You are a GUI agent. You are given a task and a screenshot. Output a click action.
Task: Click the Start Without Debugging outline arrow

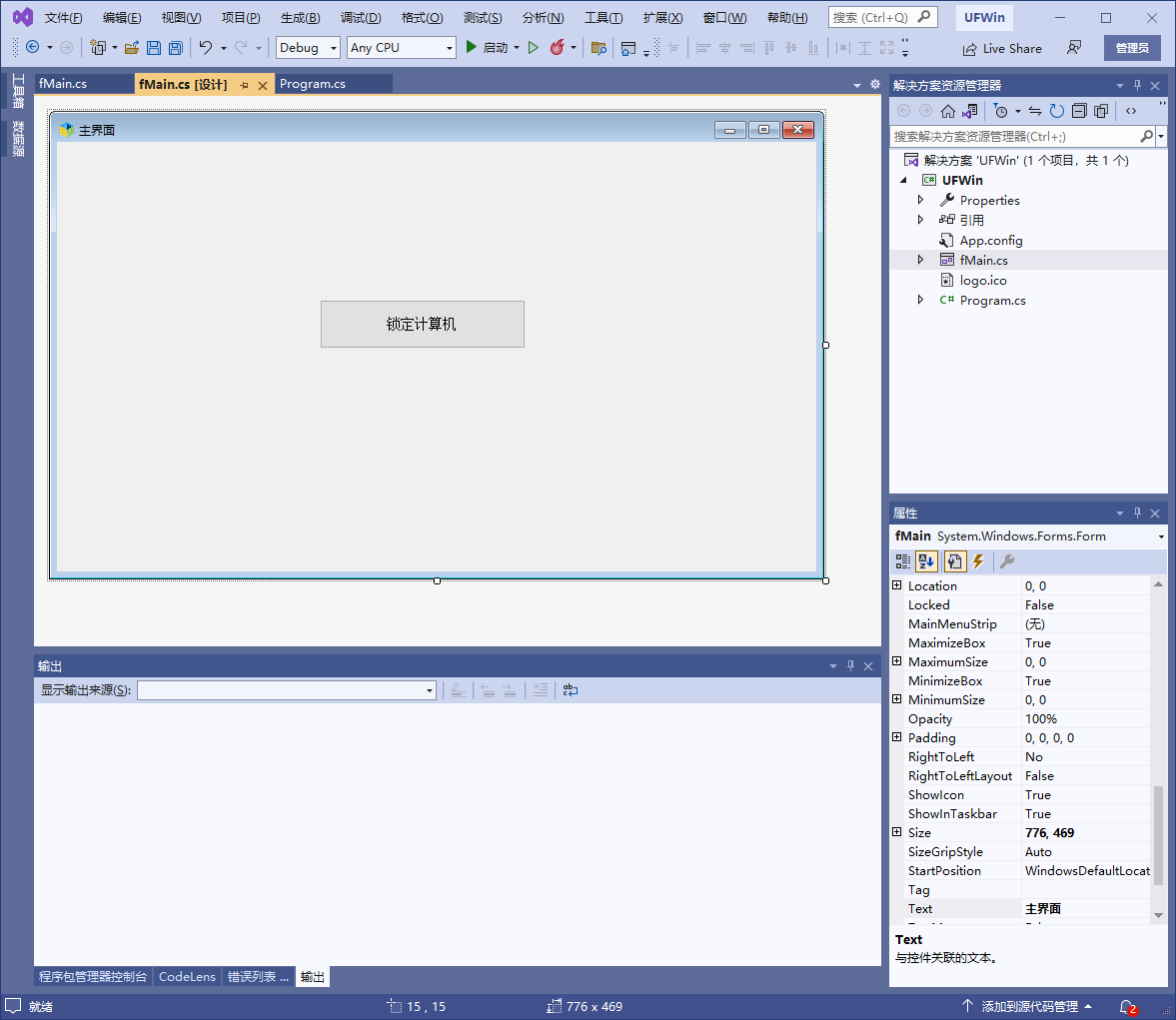pos(534,47)
